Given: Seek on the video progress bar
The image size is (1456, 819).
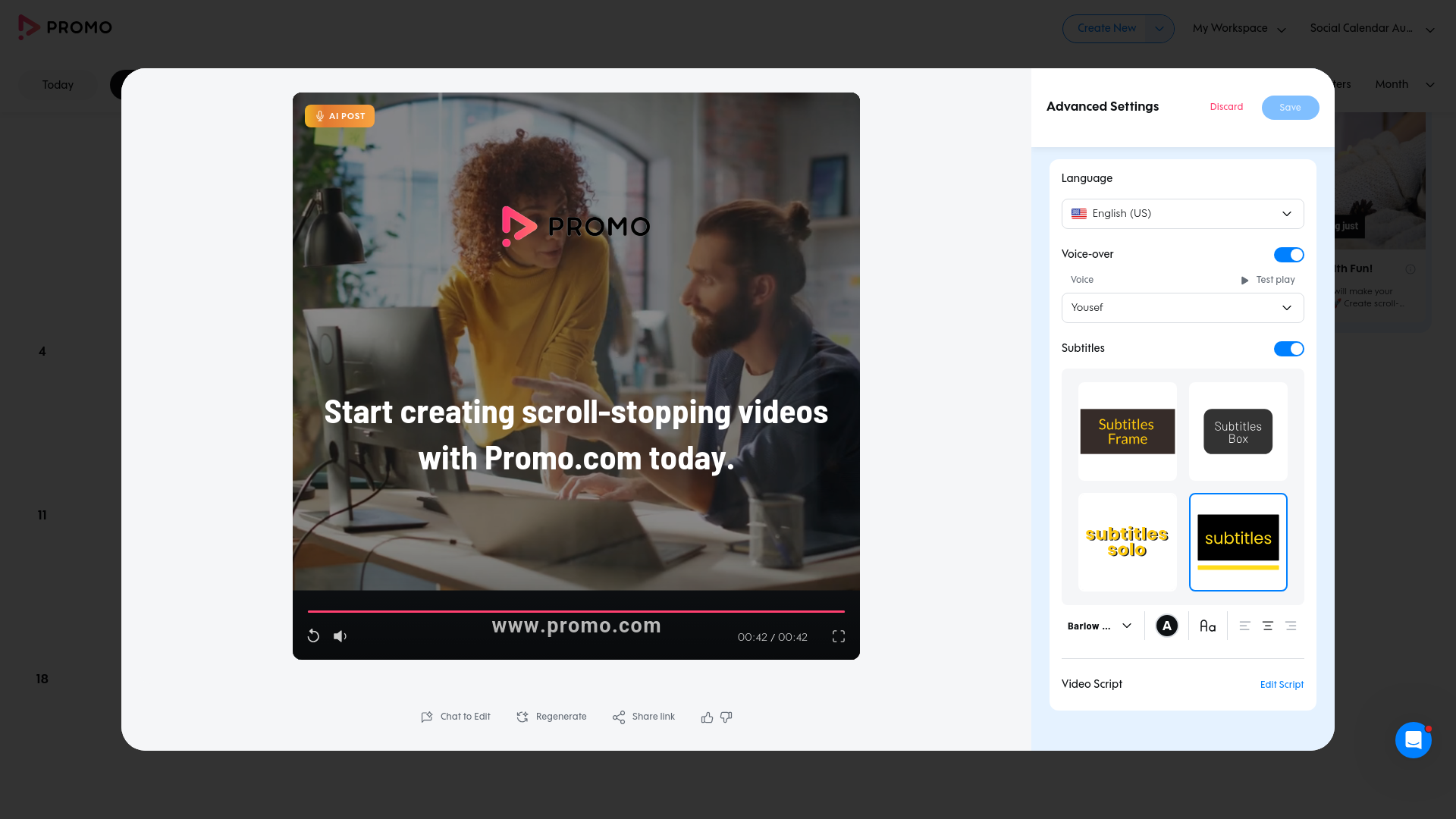Looking at the screenshot, I should click(x=576, y=611).
